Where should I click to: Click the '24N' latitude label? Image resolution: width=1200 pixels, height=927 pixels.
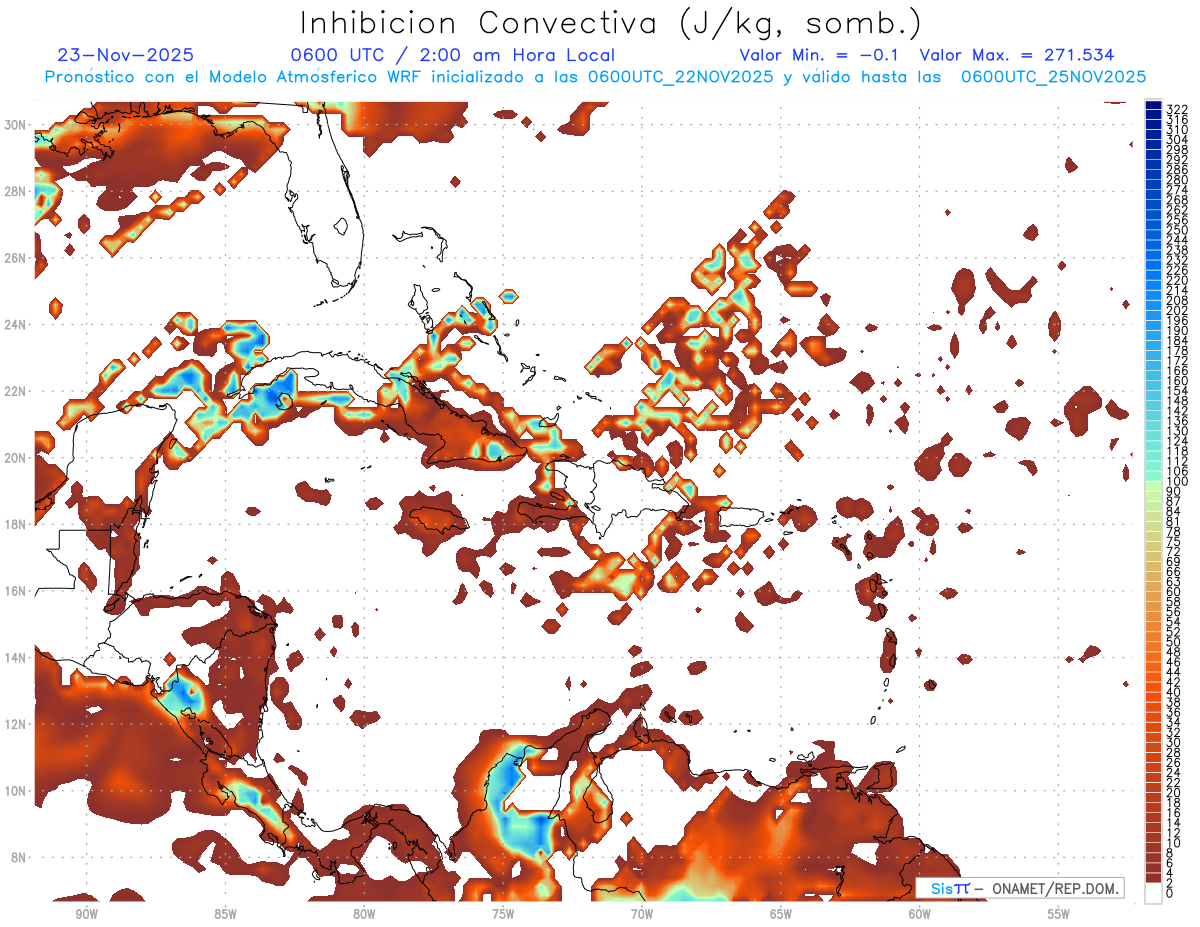17,324
